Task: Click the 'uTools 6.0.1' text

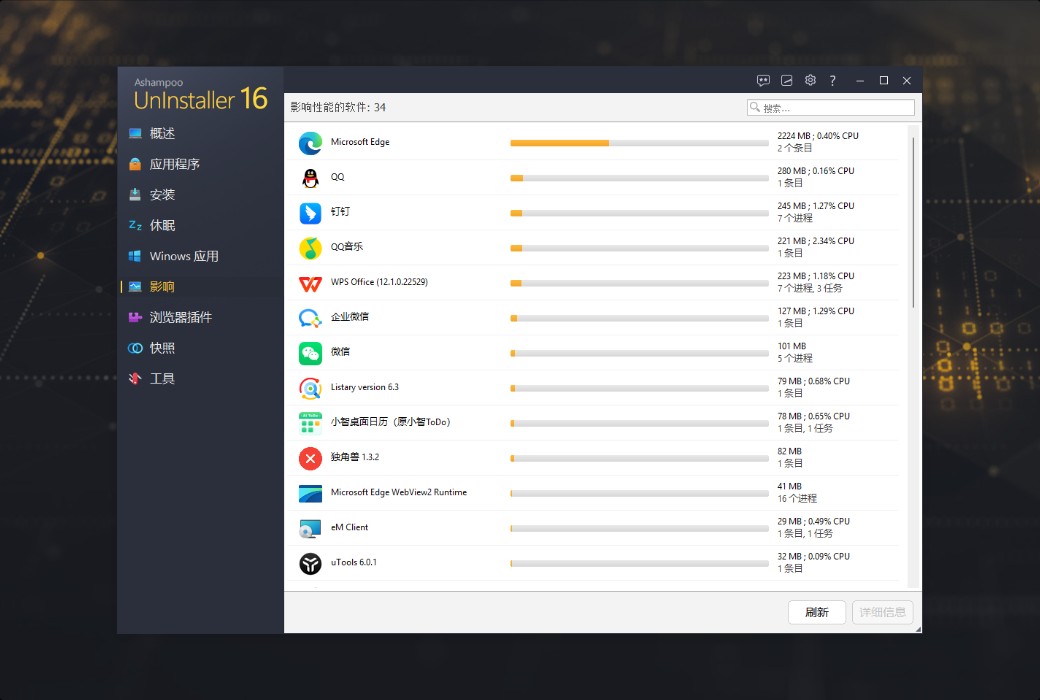Action: click(x=353, y=563)
